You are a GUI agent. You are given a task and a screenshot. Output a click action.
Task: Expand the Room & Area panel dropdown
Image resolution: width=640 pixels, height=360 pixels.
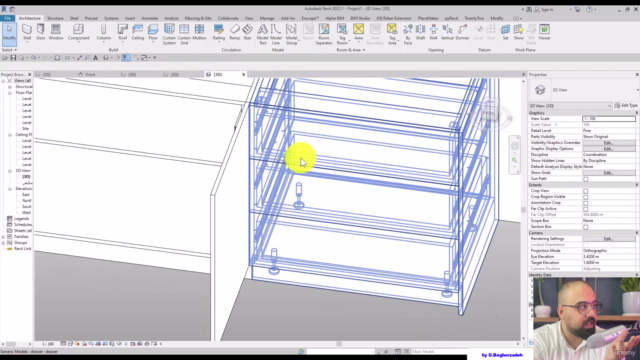pyautogui.click(x=351, y=50)
